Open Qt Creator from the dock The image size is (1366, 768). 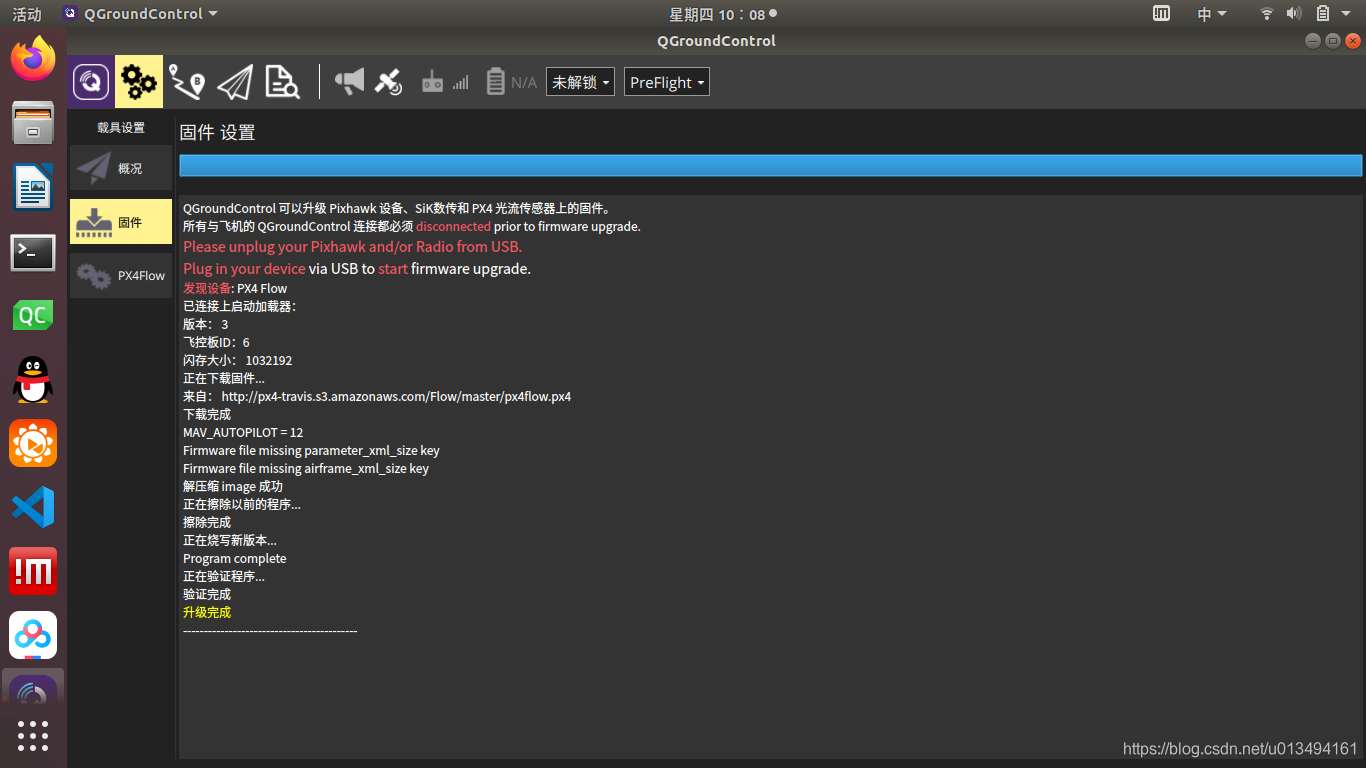click(x=33, y=316)
